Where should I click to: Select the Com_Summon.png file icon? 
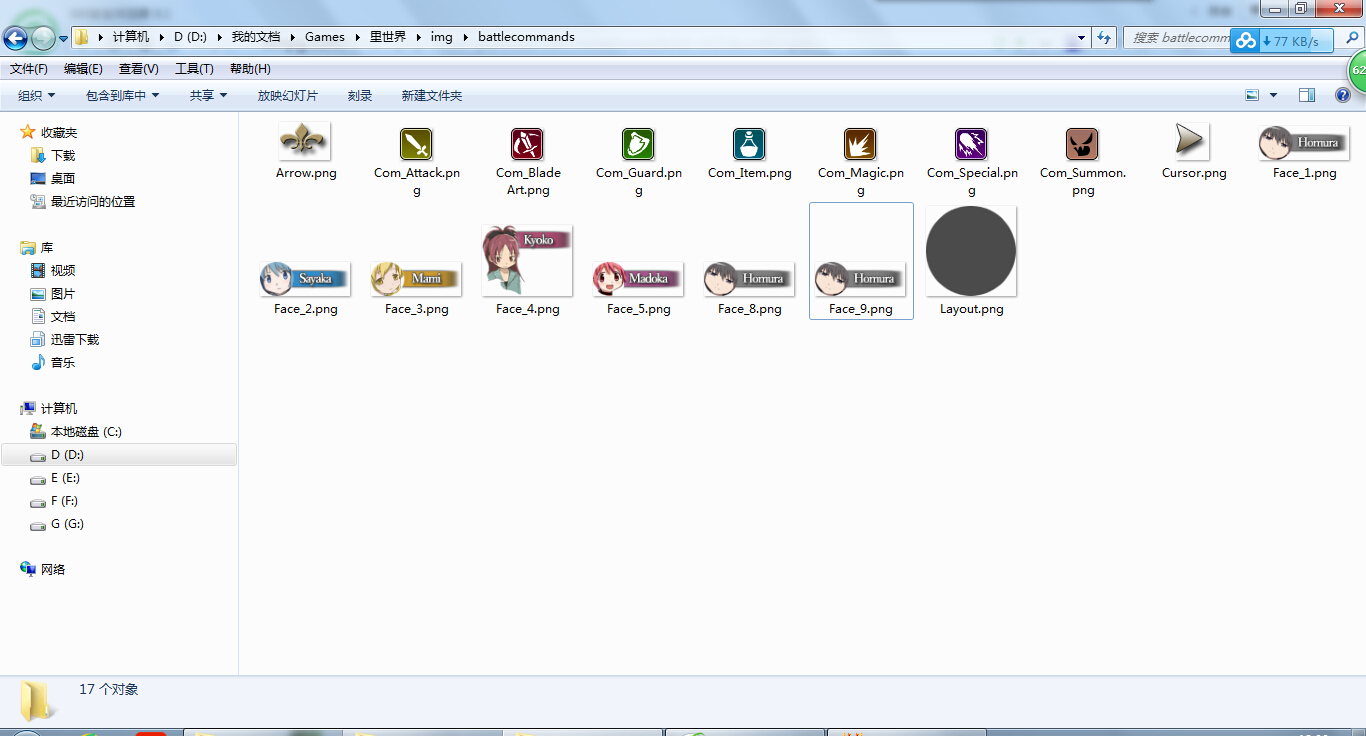pos(1082,144)
